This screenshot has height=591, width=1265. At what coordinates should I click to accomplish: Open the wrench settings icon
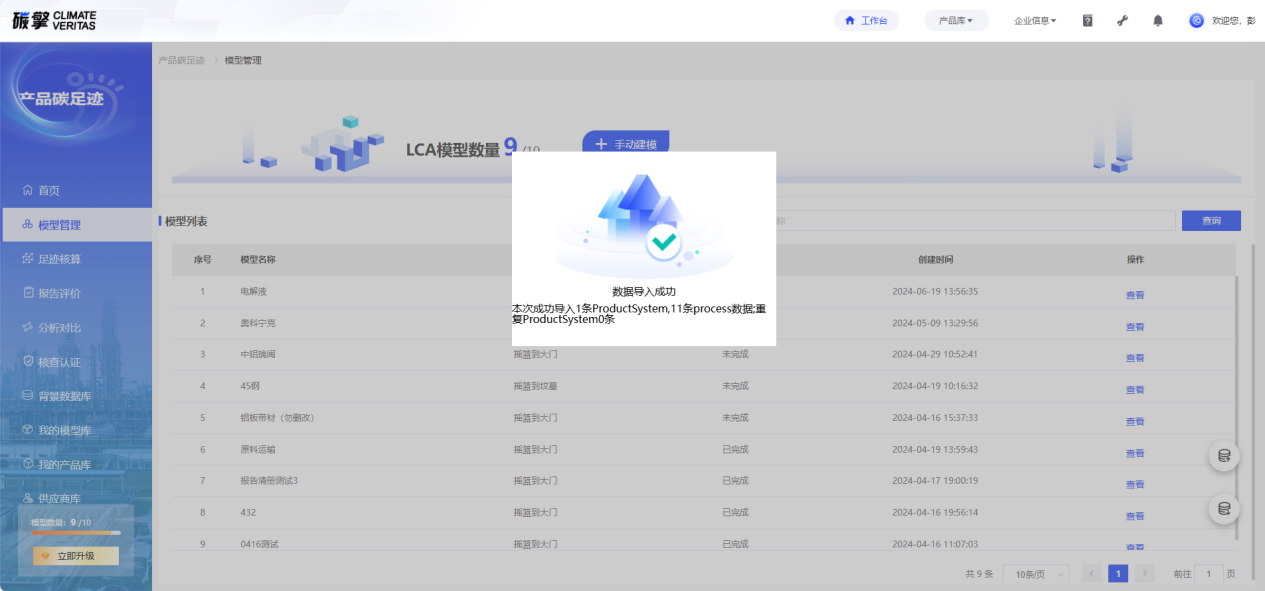pos(1122,20)
